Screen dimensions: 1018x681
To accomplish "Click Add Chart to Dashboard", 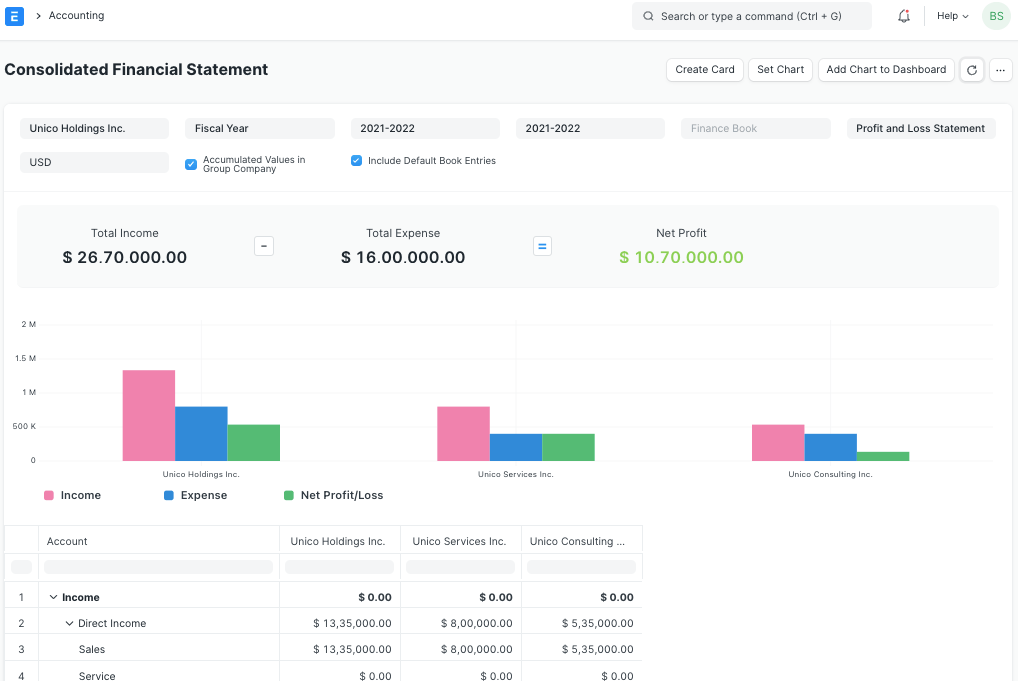I will point(884,70).
